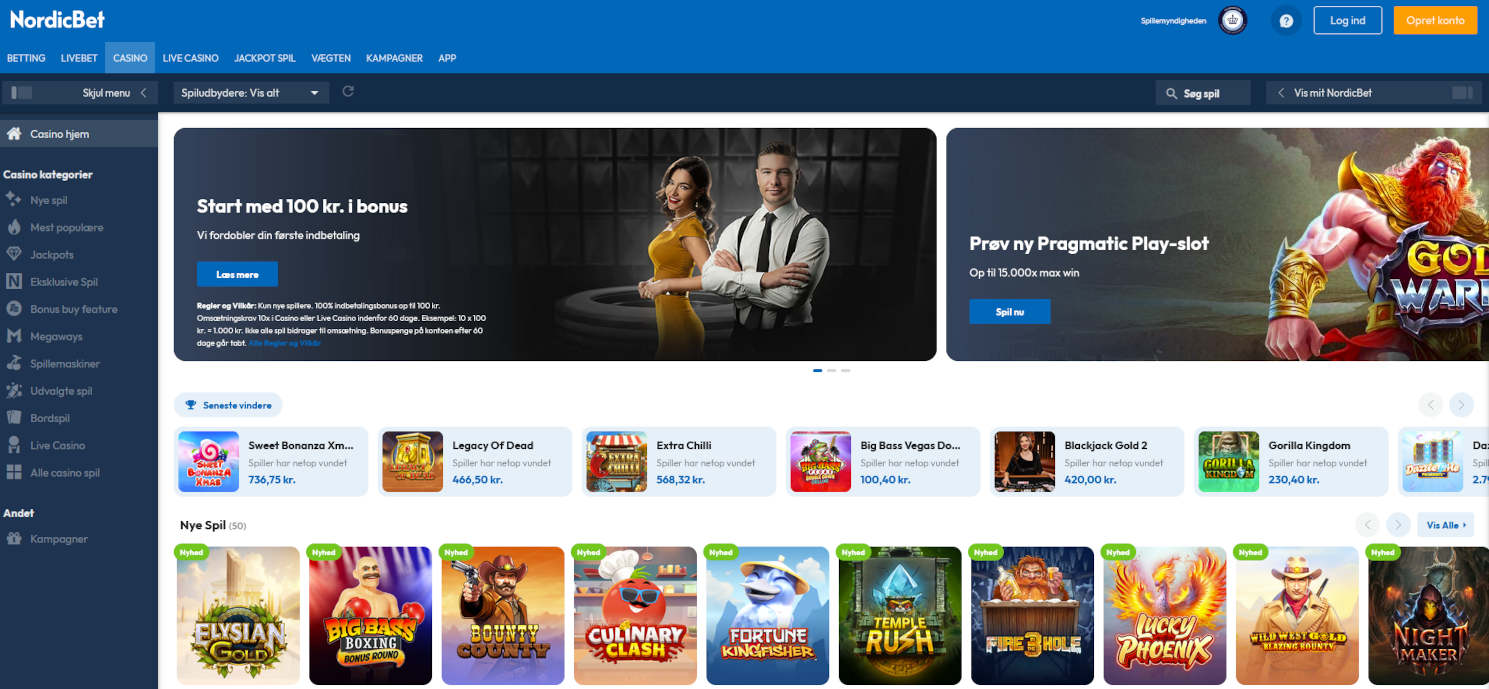The height and width of the screenshot is (689, 1489).
Task: Click the refresh icon beside Spiludbydere
Action: (x=348, y=92)
